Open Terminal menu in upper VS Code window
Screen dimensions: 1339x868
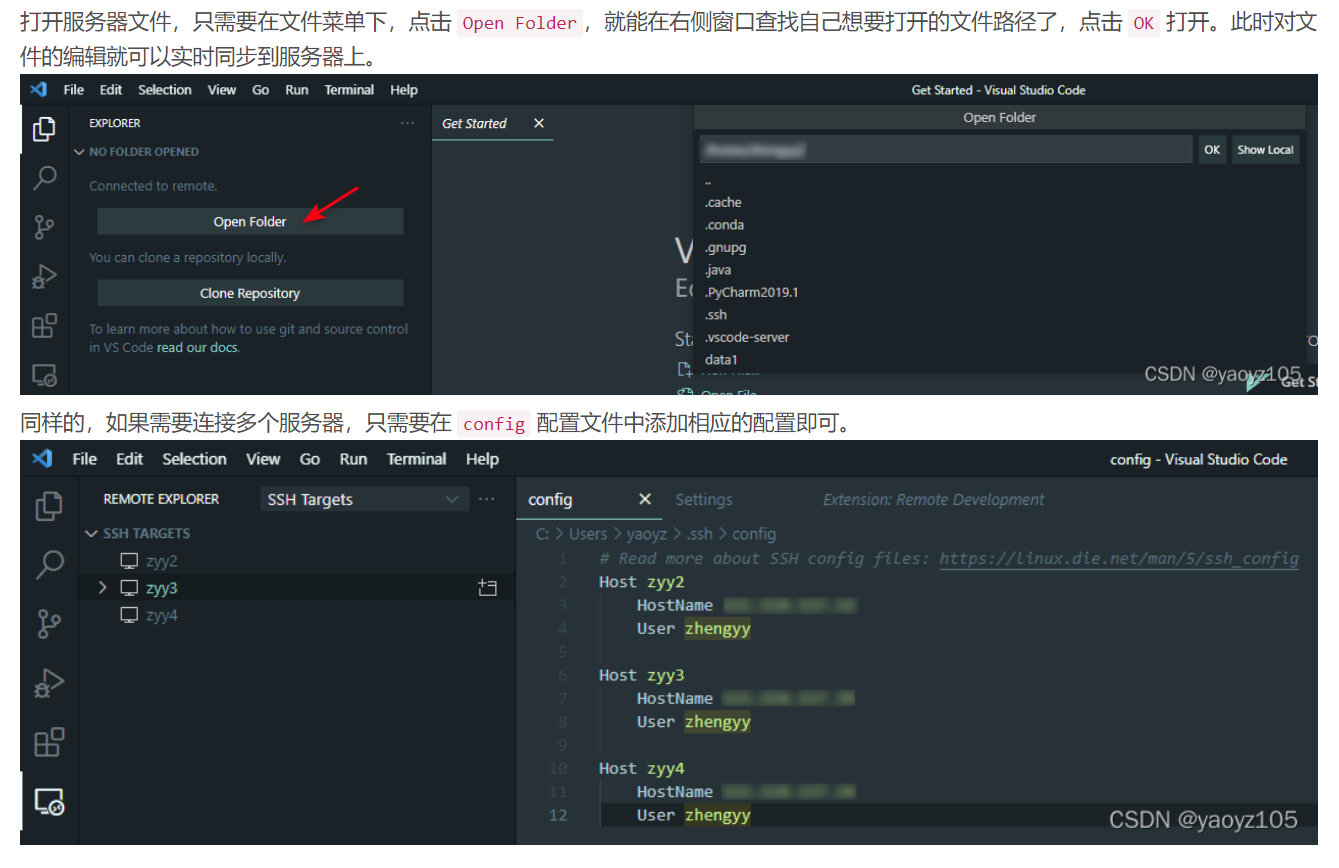(349, 90)
